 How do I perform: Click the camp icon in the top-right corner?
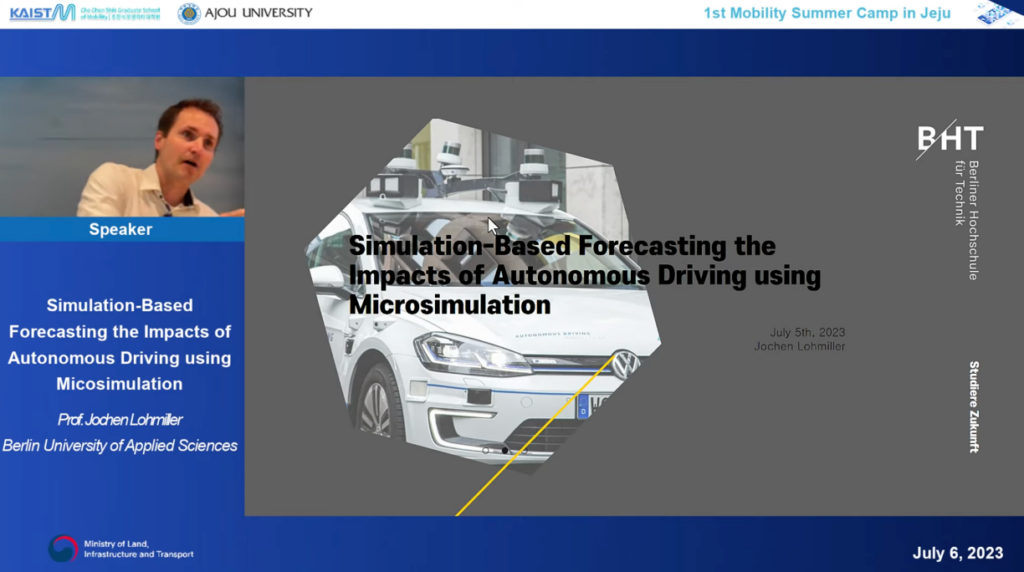[993, 13]
